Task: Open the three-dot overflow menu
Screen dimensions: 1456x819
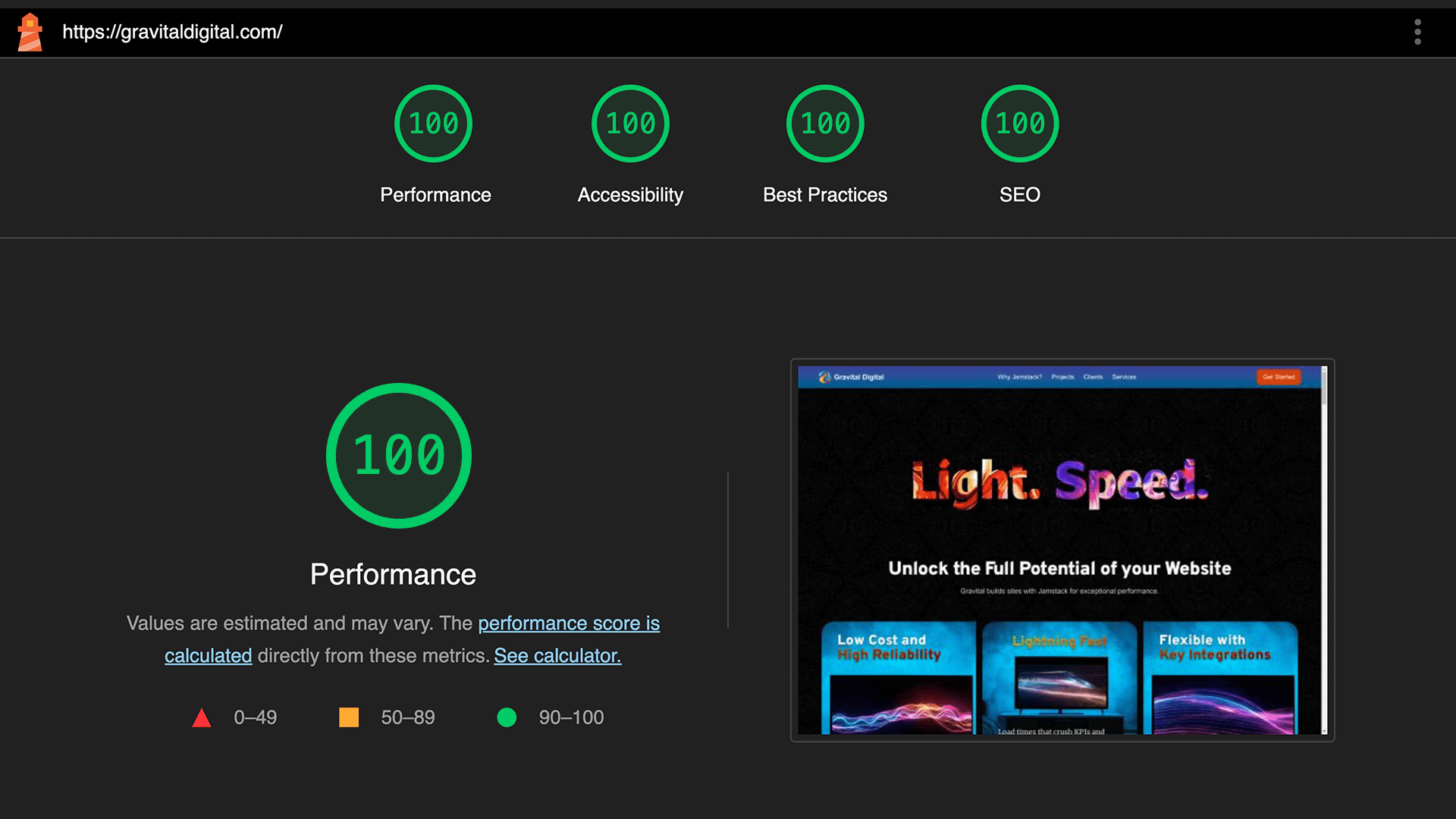Action: pos(1417,32)
